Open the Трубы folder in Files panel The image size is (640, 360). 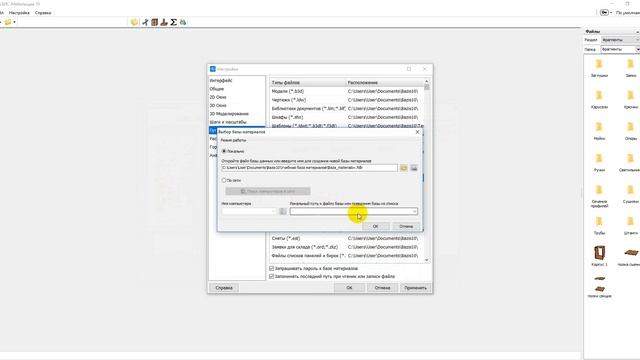pos(599,226)
